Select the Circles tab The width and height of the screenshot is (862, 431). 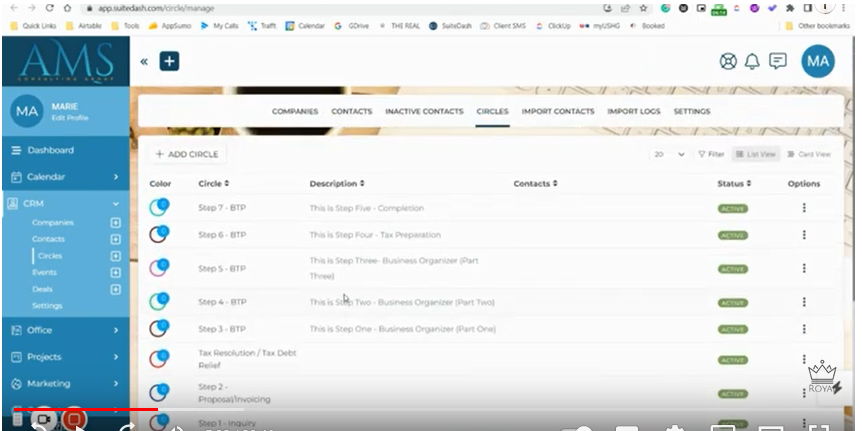click(x=493, y=112)
